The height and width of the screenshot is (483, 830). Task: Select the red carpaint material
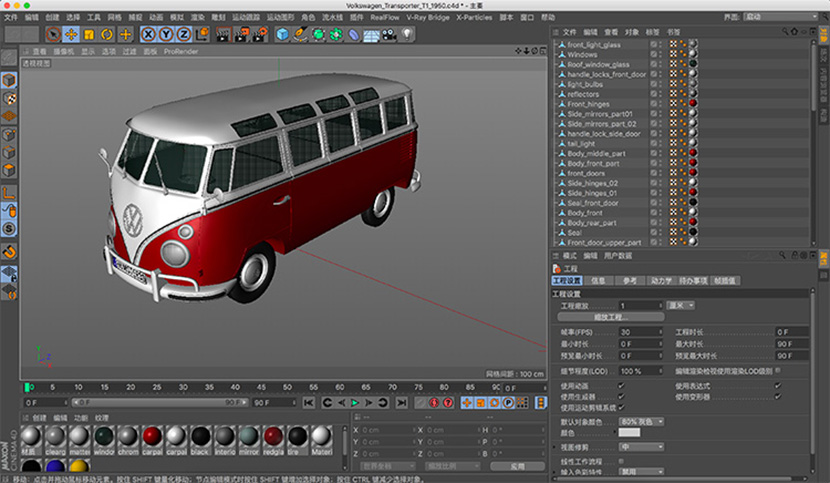click(152, 437)
